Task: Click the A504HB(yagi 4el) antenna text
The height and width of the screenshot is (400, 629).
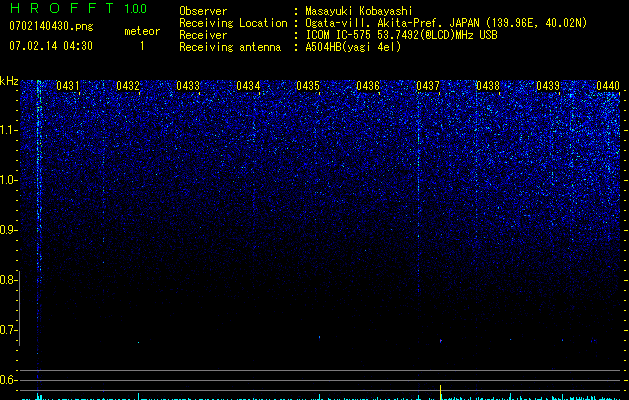Action: tap(353, 47)
